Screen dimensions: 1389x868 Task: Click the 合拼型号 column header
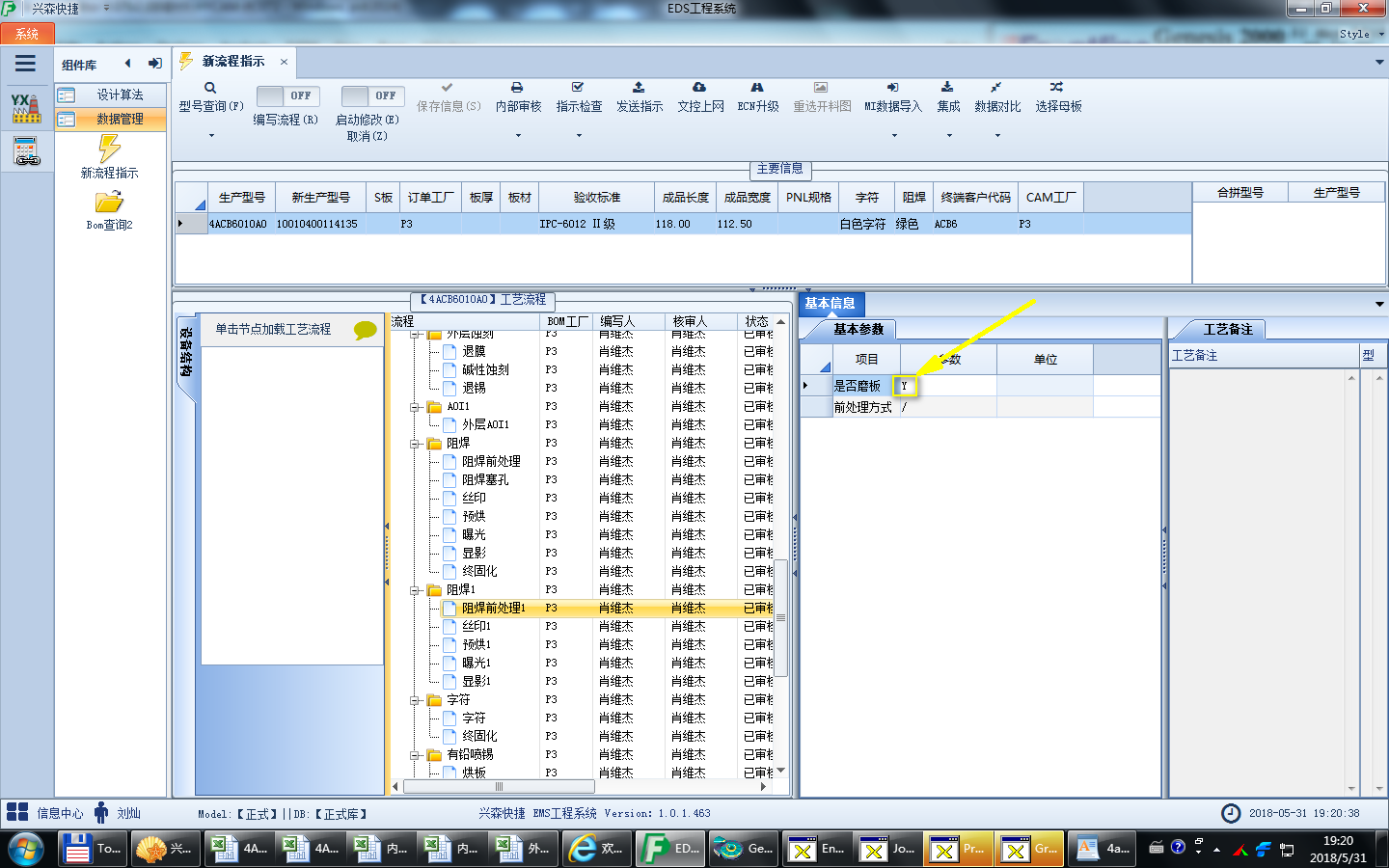pos(1240,193)
